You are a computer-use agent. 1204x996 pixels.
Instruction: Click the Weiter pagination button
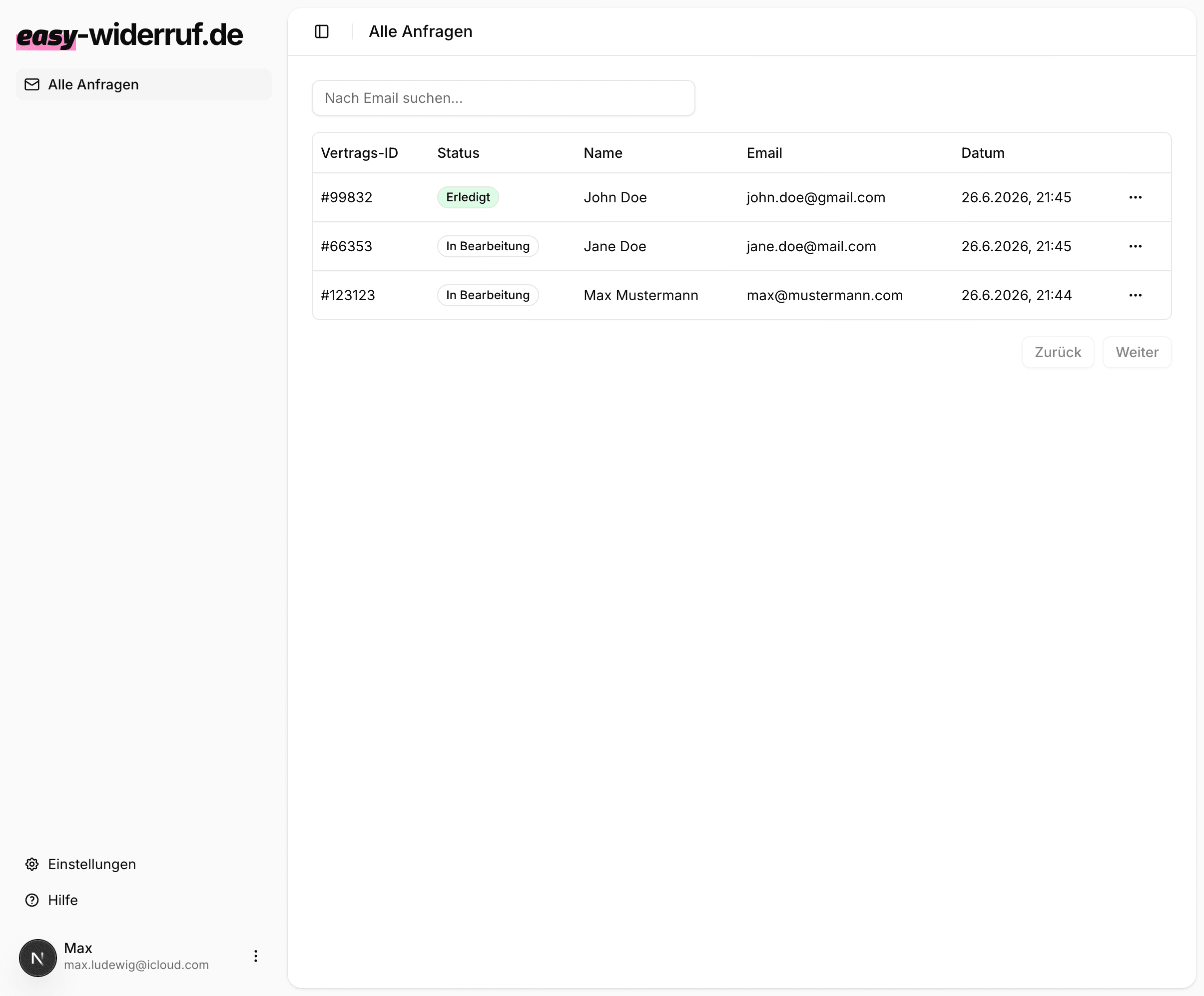[1137, 353]
